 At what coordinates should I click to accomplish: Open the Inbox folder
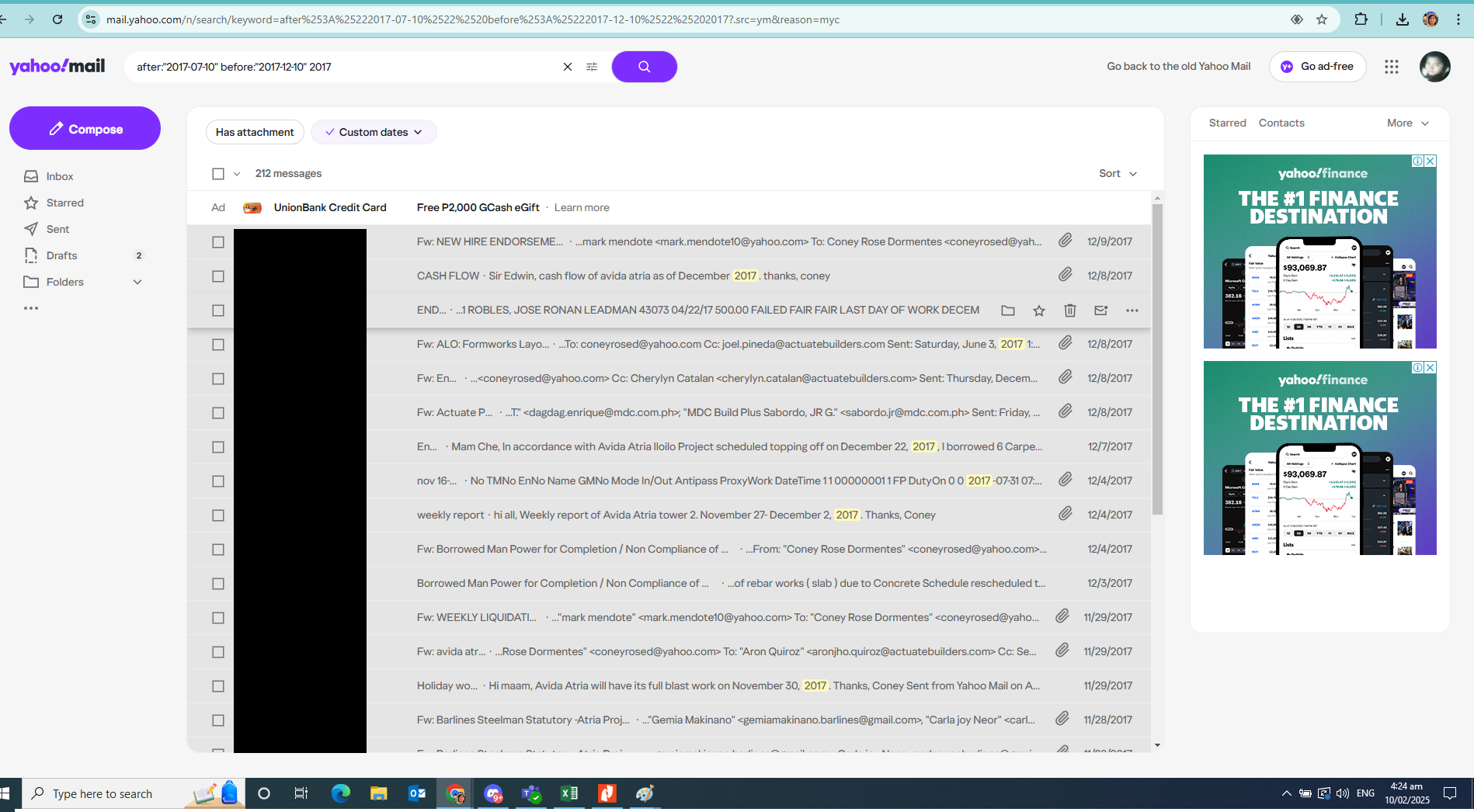pyautogui.click(x=60, y=176)
